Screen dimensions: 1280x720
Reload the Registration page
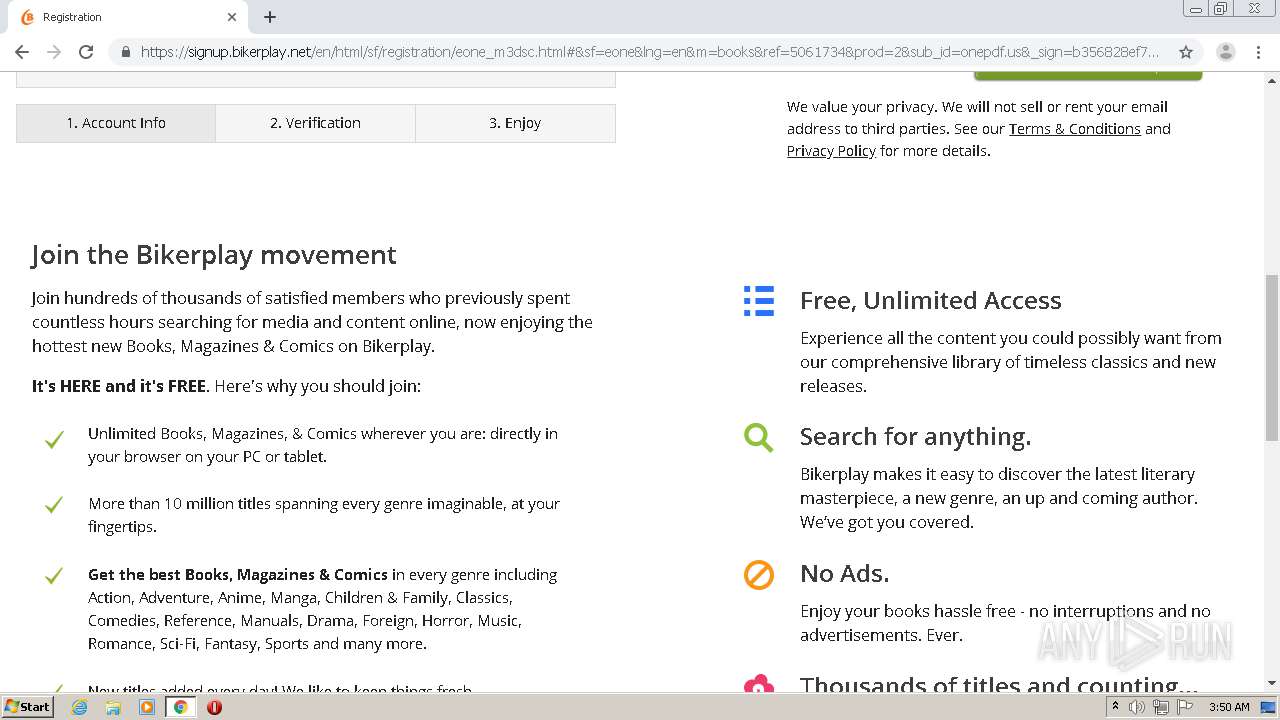tap(86, 52)
